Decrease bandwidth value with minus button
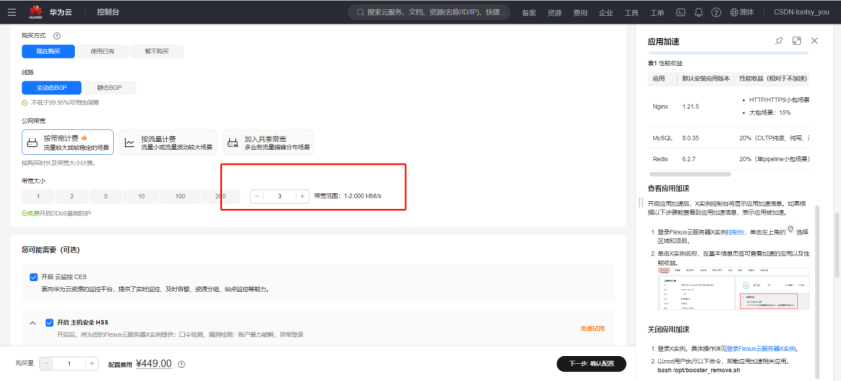 pos(257,196)
